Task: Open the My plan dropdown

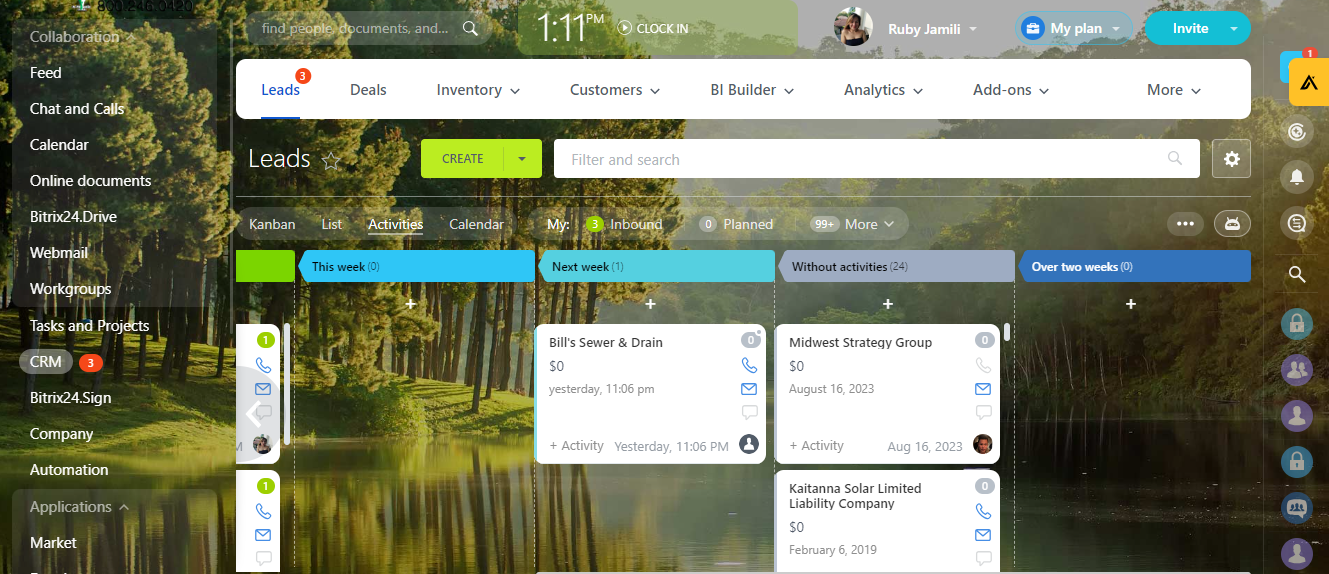Action: tap(1075, 28)
